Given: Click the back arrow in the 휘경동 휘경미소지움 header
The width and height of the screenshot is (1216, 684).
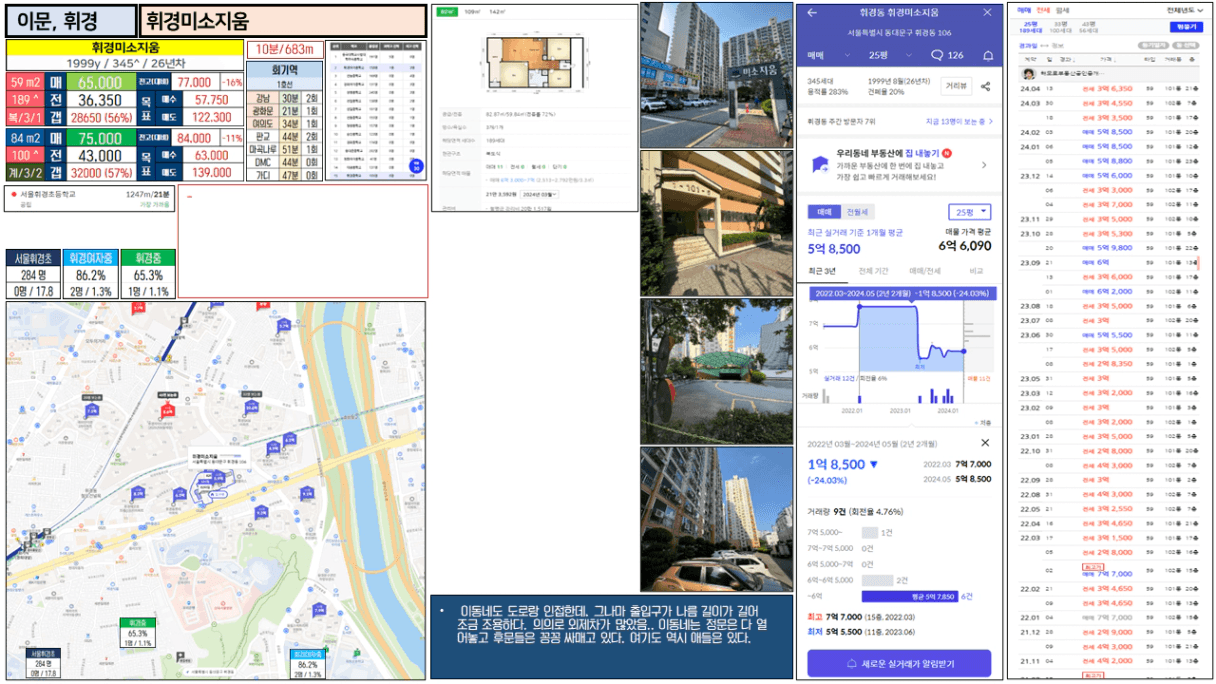Looking at the screenshot, I should click(812, 13).
